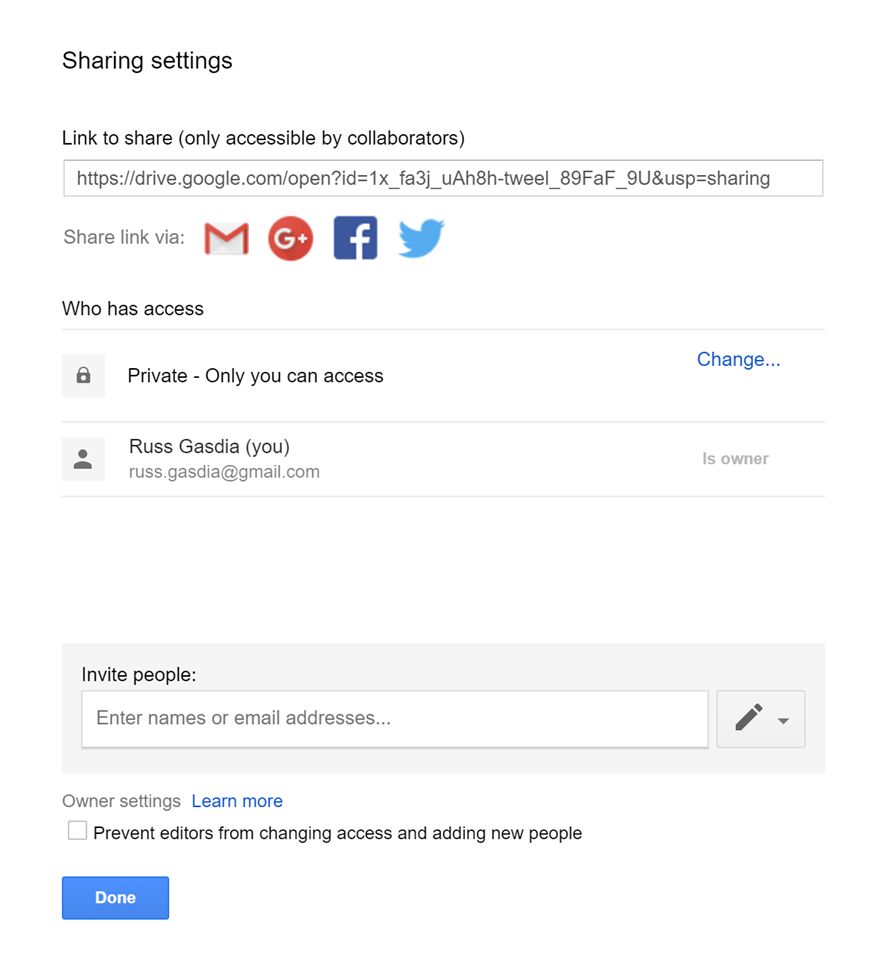Click the Is owner label
This screenshot has height=969, width=887.
tap(735, 459)
